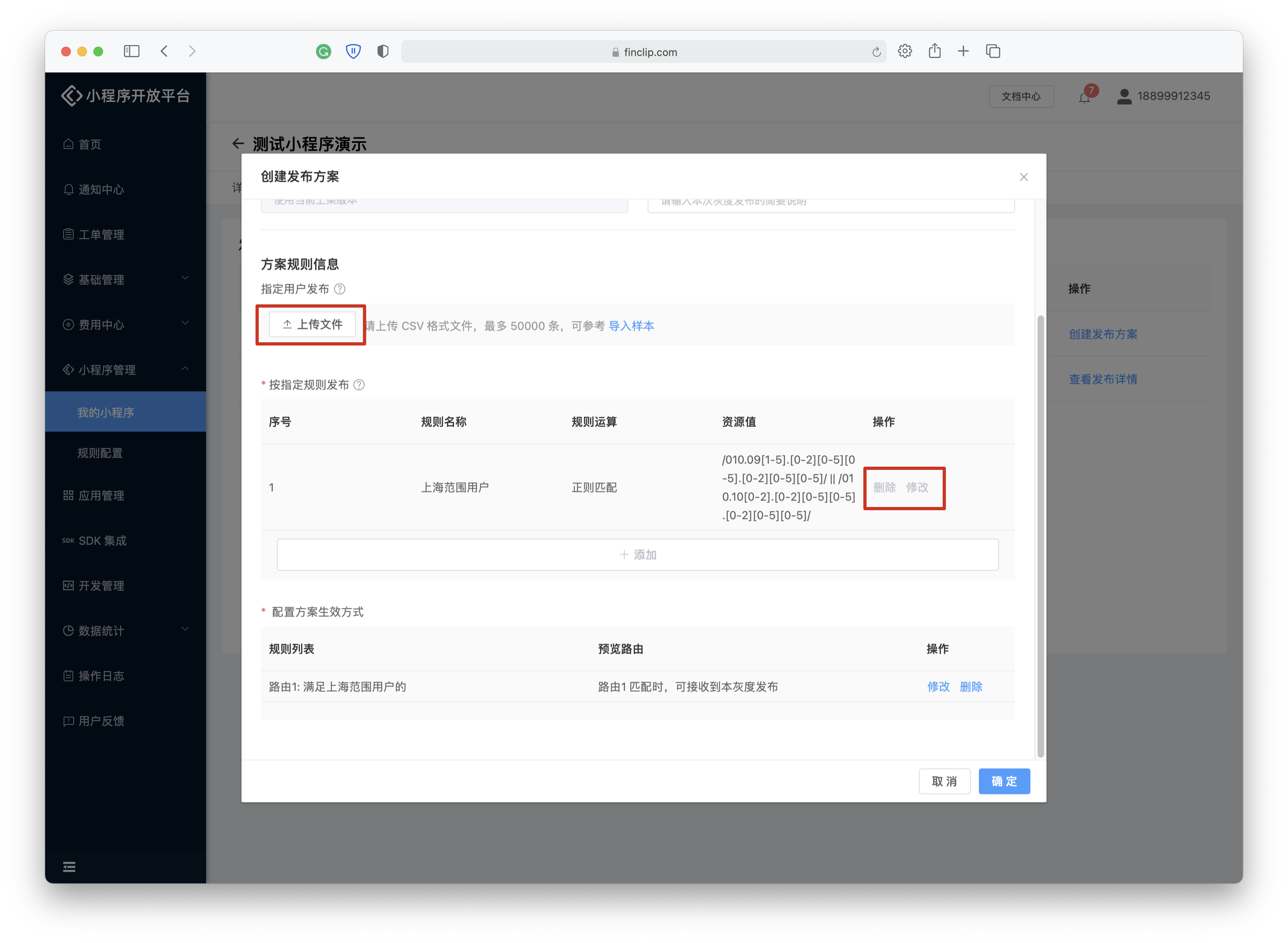Click the back arrow beside 测试小程序演示
The height and width of the screenshot is (943, 1288).
coord(238,144)
